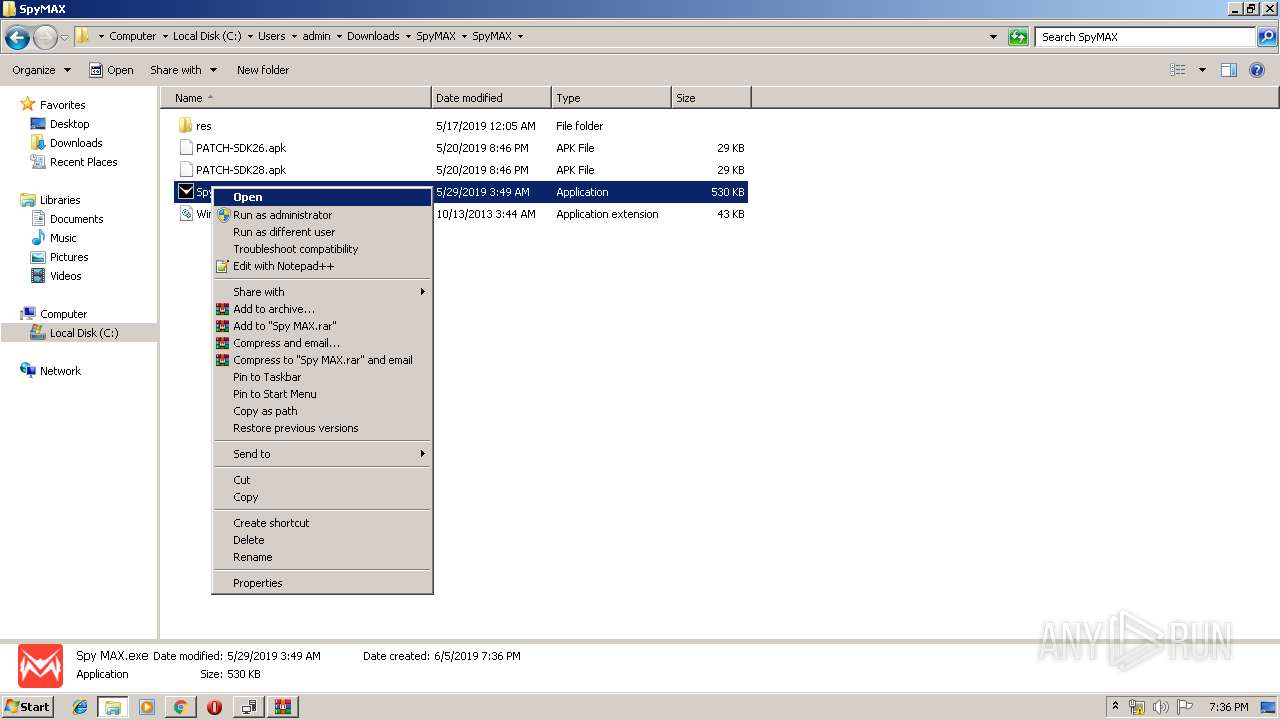The image size is (1280, 720).
Task: Select Downloads in Favorites
Action: (x=76, y=143)
